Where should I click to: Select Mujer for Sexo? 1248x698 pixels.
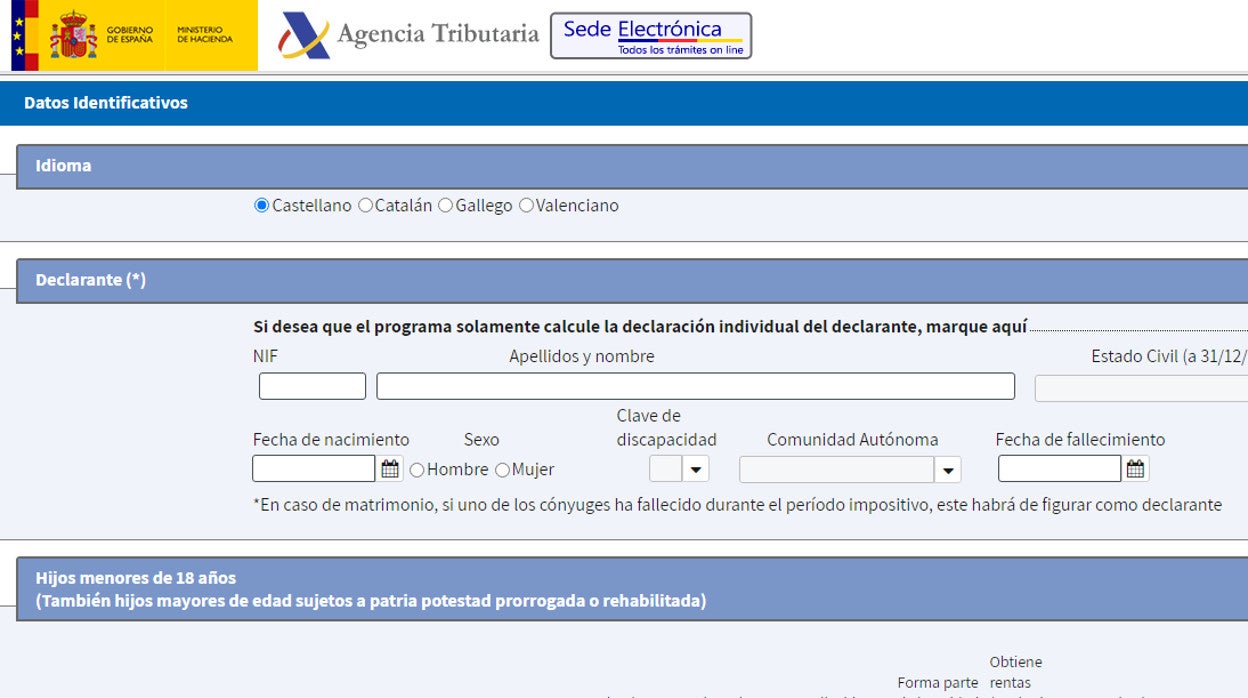coord(502,470)
